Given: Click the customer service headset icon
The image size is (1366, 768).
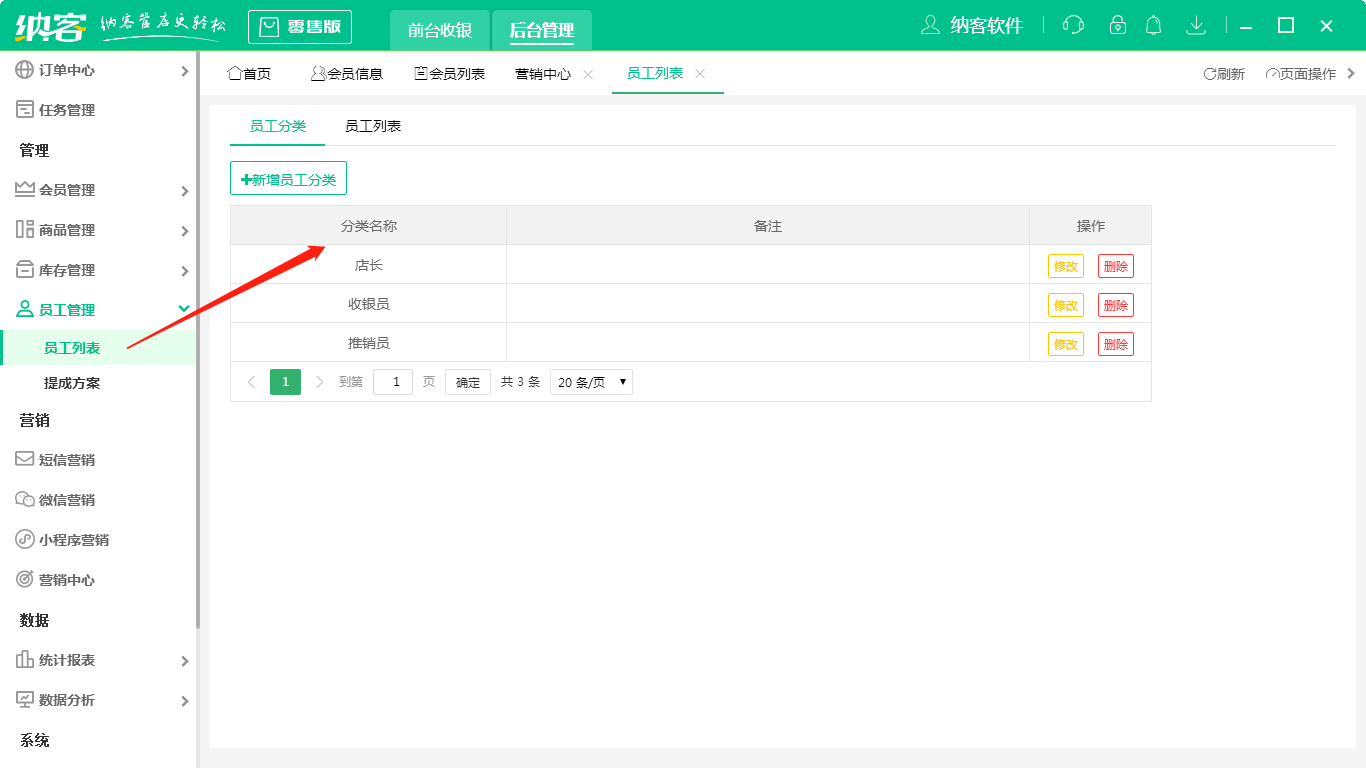Looking at the screenshot, I should click(1073, 25).
